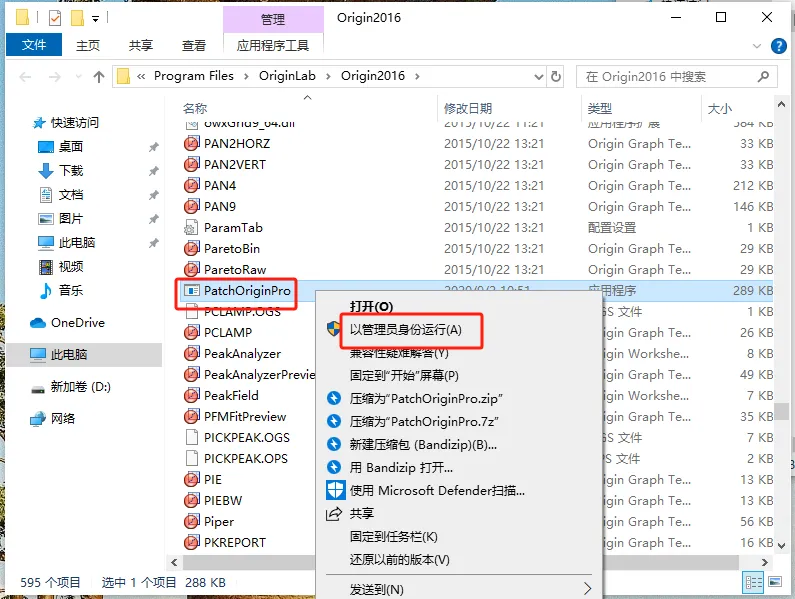Click the PatchOriginPro application icon
Screen dimensions: 795x599
[x=191, y=291]
